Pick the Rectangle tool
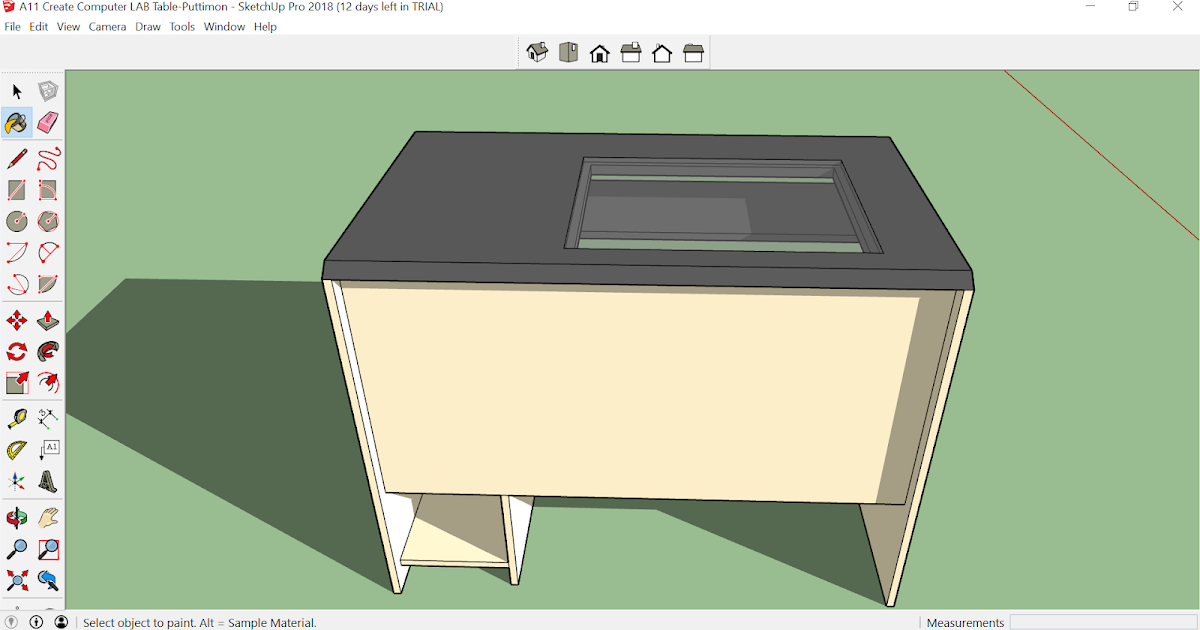 [x=16, y=190]
